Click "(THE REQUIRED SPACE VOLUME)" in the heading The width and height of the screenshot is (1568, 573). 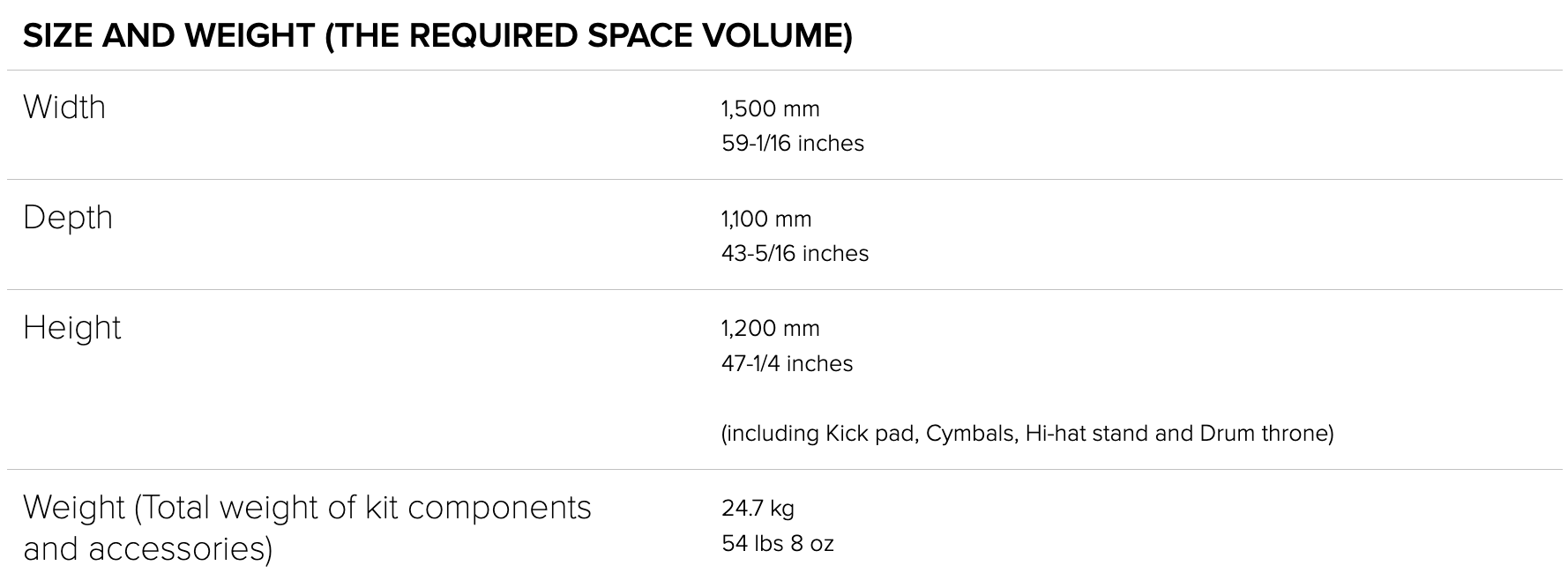click(588, 36)
